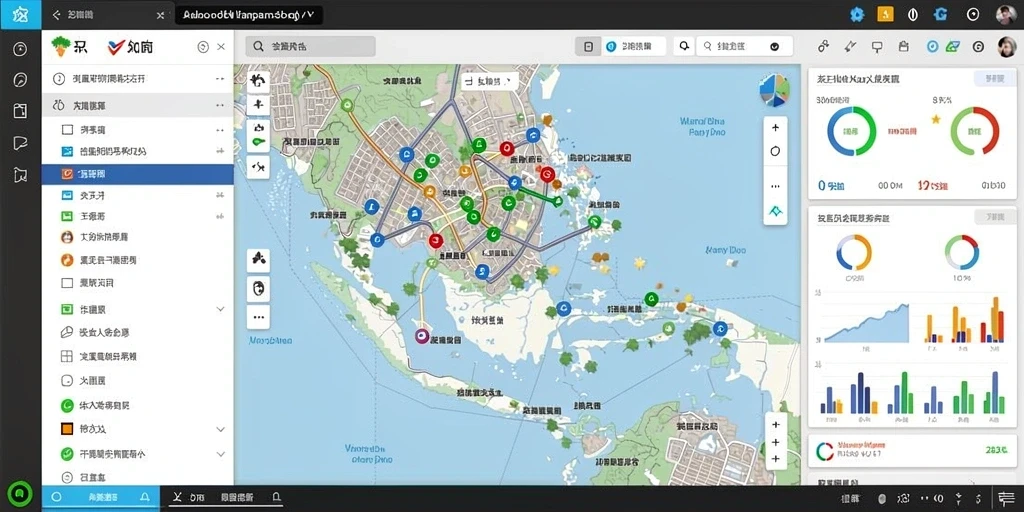The height and width of the screenshot is (512, 1024).
Task: Expand the chevron next to orange square item
Action: pyautogui.click(x=220, y=430)
